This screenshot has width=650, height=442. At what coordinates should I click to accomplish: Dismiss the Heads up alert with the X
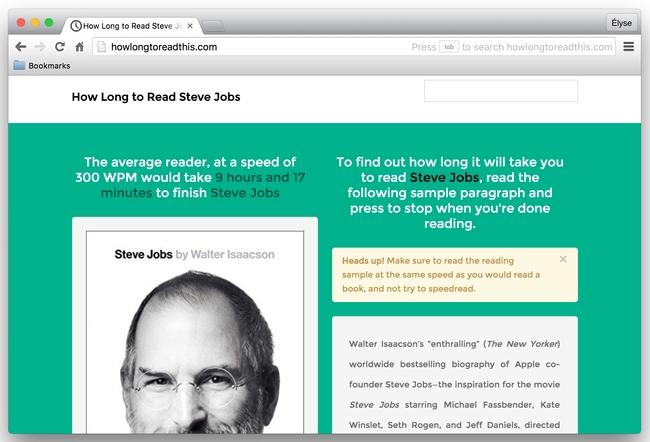tap(563, 259)
